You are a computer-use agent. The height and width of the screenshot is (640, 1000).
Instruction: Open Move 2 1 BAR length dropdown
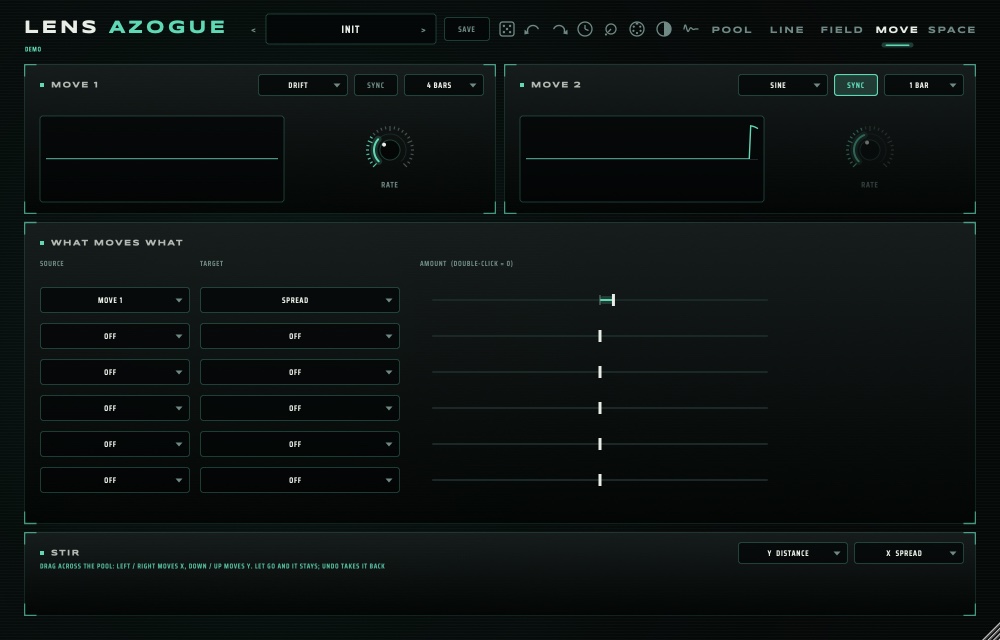[x=923, y=85]
